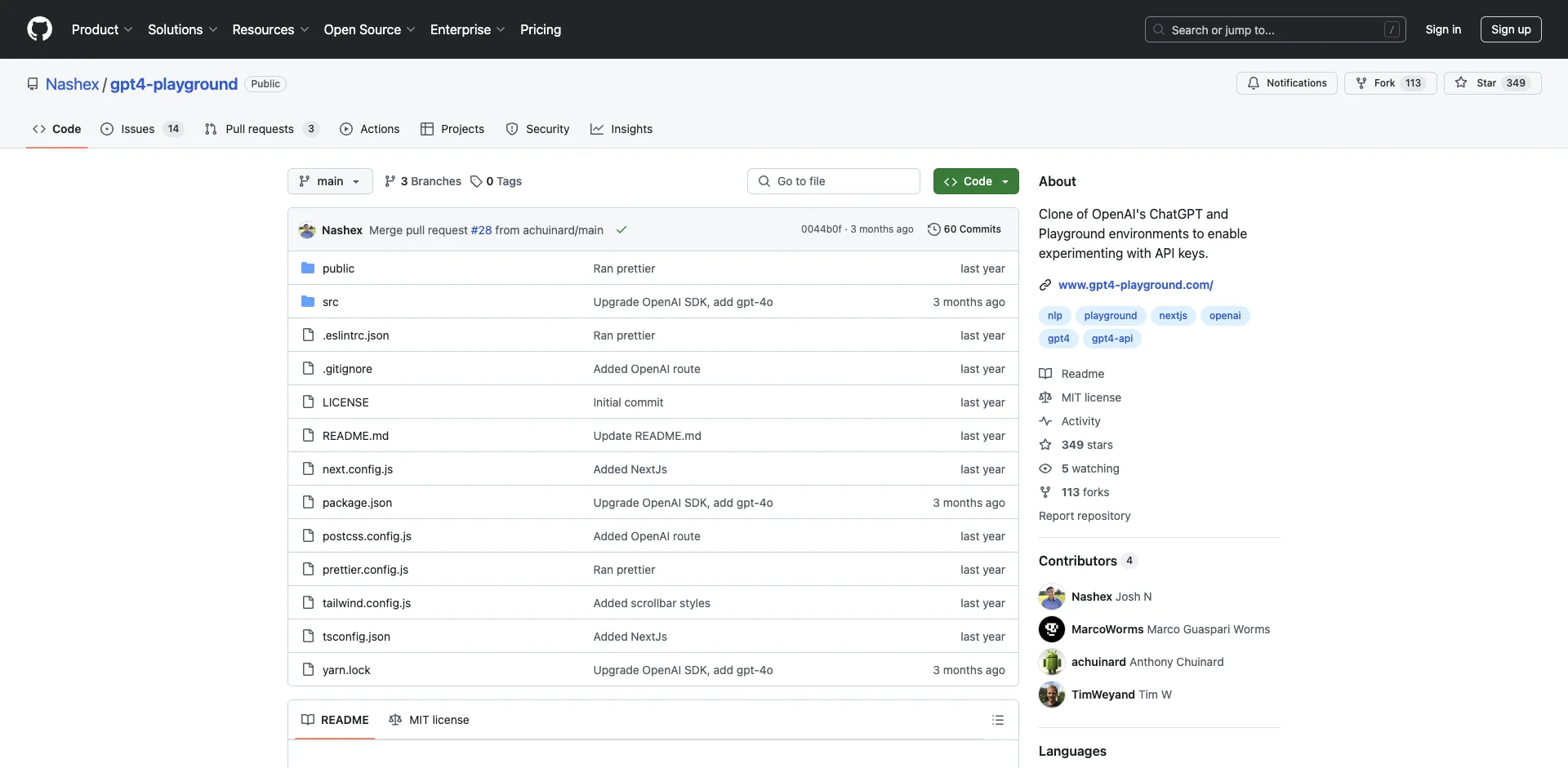This screenshot has height=768, width=1568.
Task: Click the GitHub logo icon
Action: click(x=39, y=29)
